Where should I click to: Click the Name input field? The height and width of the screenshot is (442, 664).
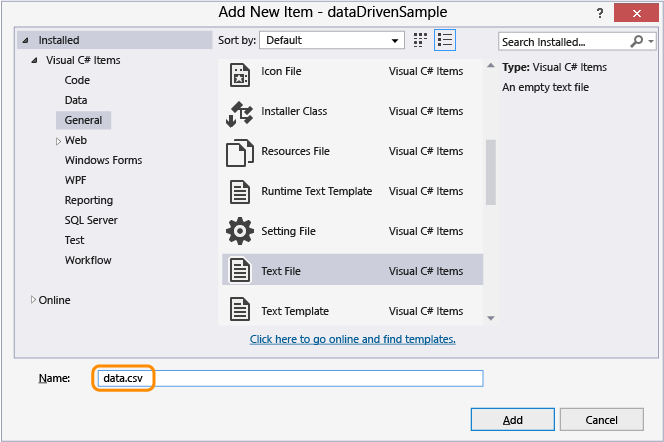(x=318, y=378)
